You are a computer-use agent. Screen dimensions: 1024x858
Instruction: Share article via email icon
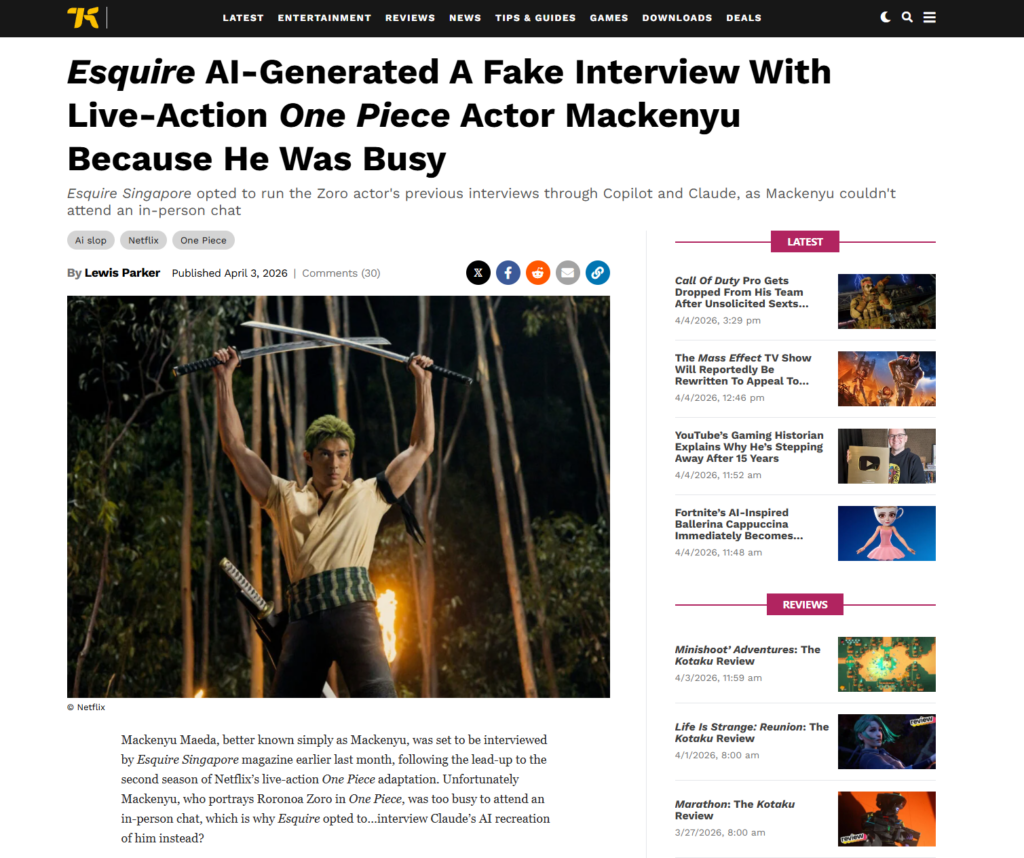point(568,273)
